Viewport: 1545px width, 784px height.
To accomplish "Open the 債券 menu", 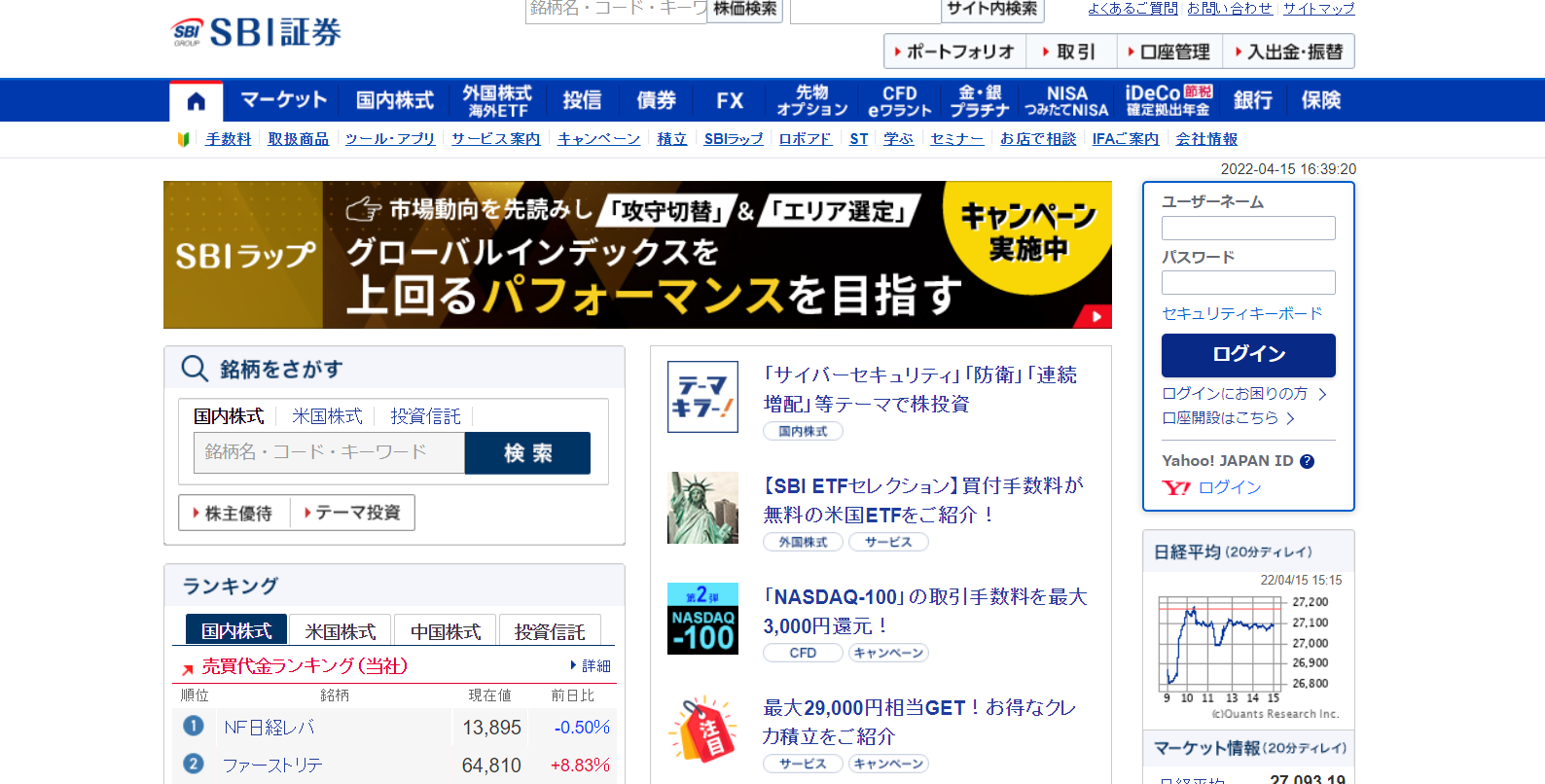I will click(x=656, y=100).
